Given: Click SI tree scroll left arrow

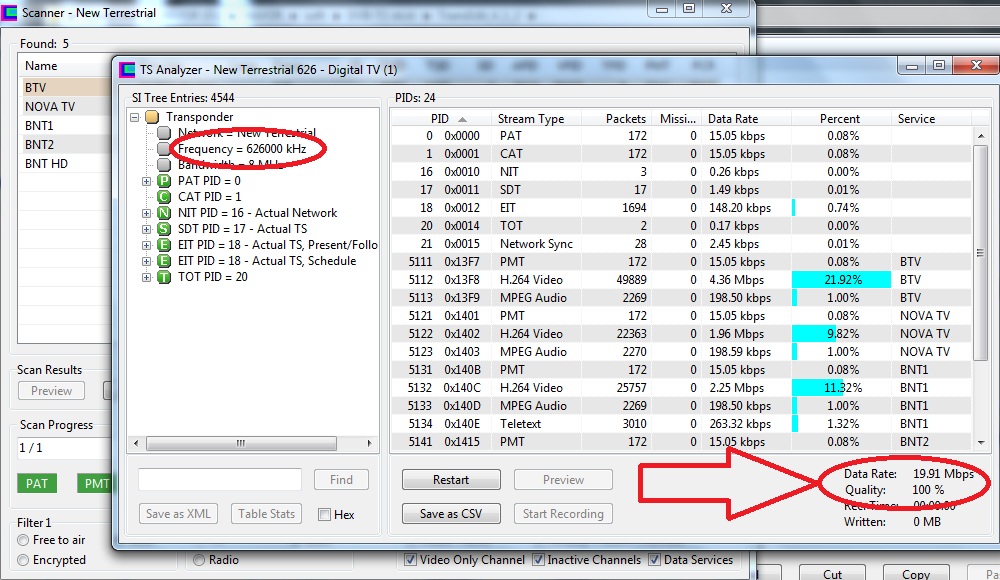Looking at the screenshot, I should click(x=135, y=443).
